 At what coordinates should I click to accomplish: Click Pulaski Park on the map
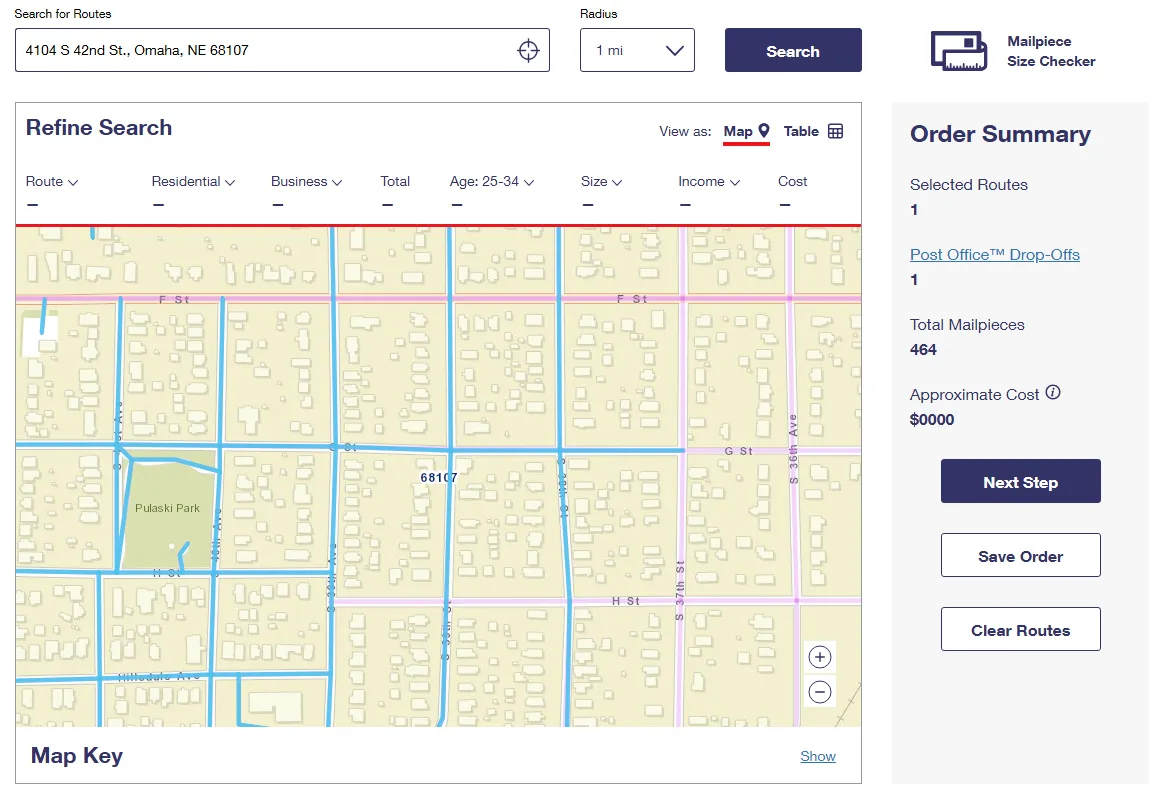tap(167, 508)
